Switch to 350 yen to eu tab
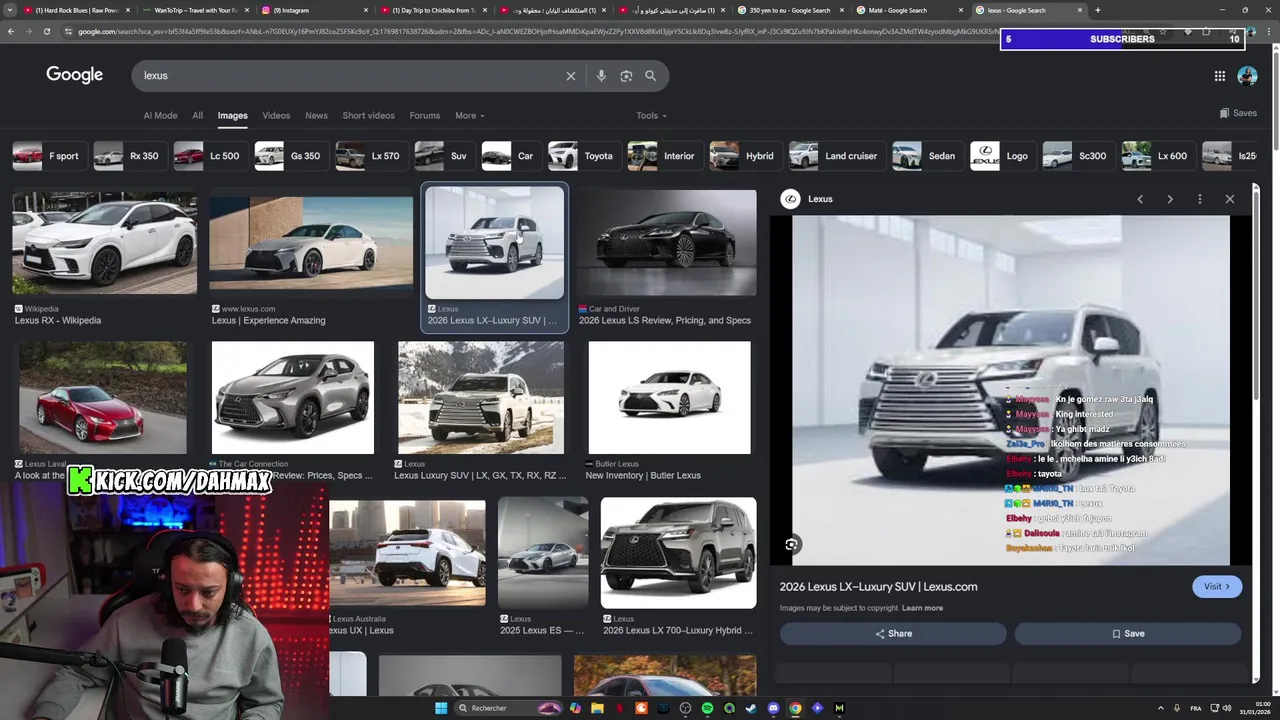This screenshot has width=1280, height=720. point(790,10)
